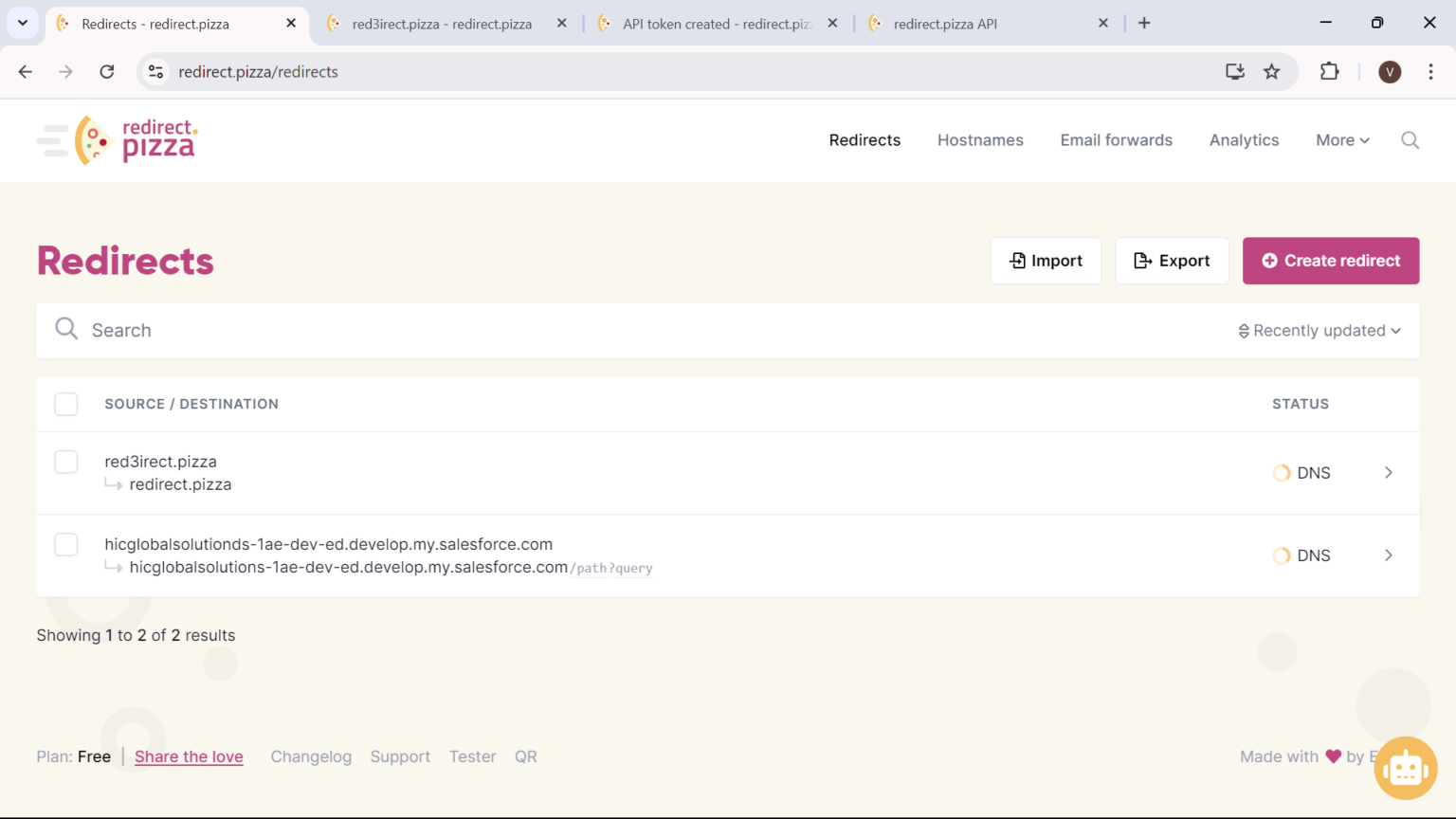1456x819 pixels.
Task: Reload the current page
Action: point(107,72)
